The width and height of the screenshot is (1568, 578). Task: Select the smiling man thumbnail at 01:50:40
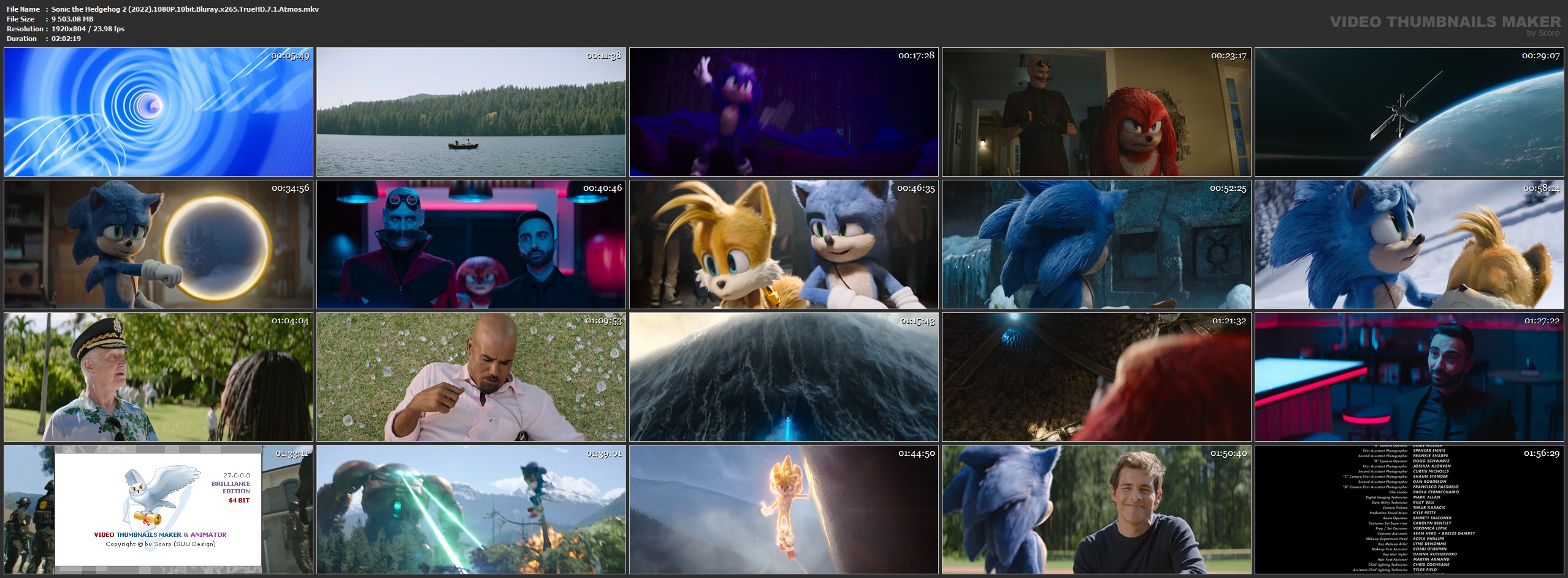1096,510
